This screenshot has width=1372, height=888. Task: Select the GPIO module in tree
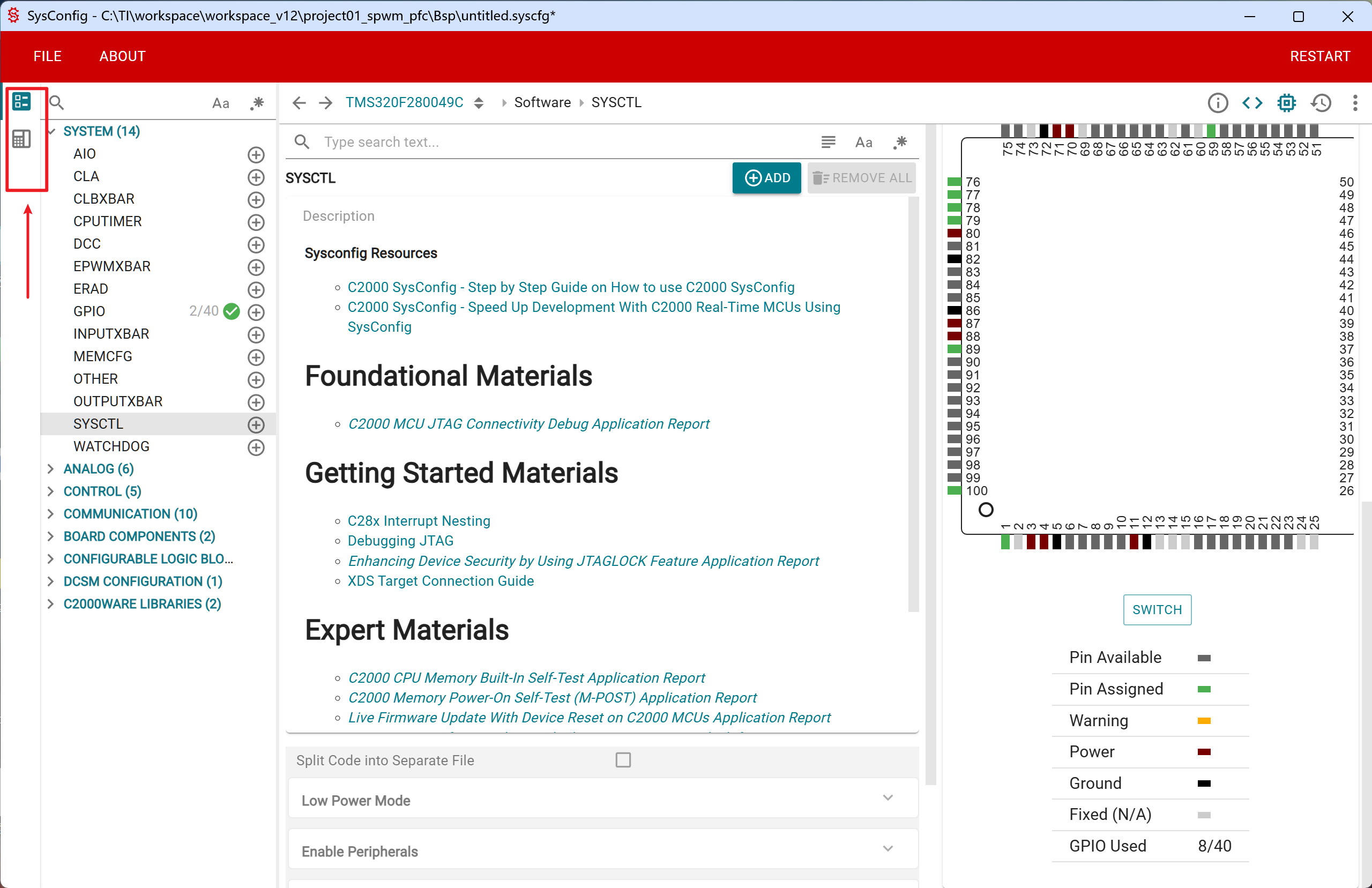(89, 311)
